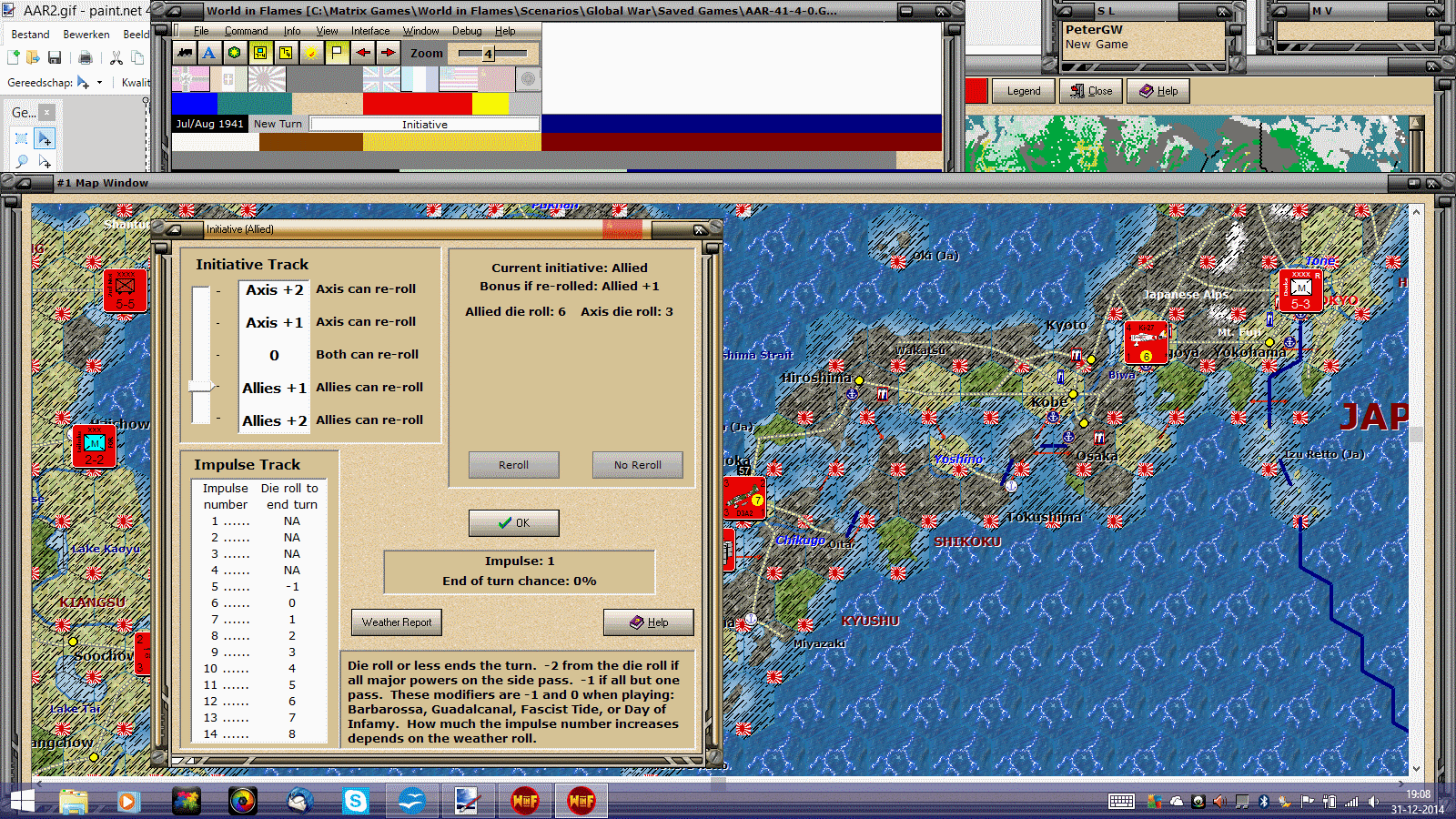This screenshot has height=819, width=1456.
Task: Click the 'PeterGW' name in the S L panel
Action: tap(1094, 29)
